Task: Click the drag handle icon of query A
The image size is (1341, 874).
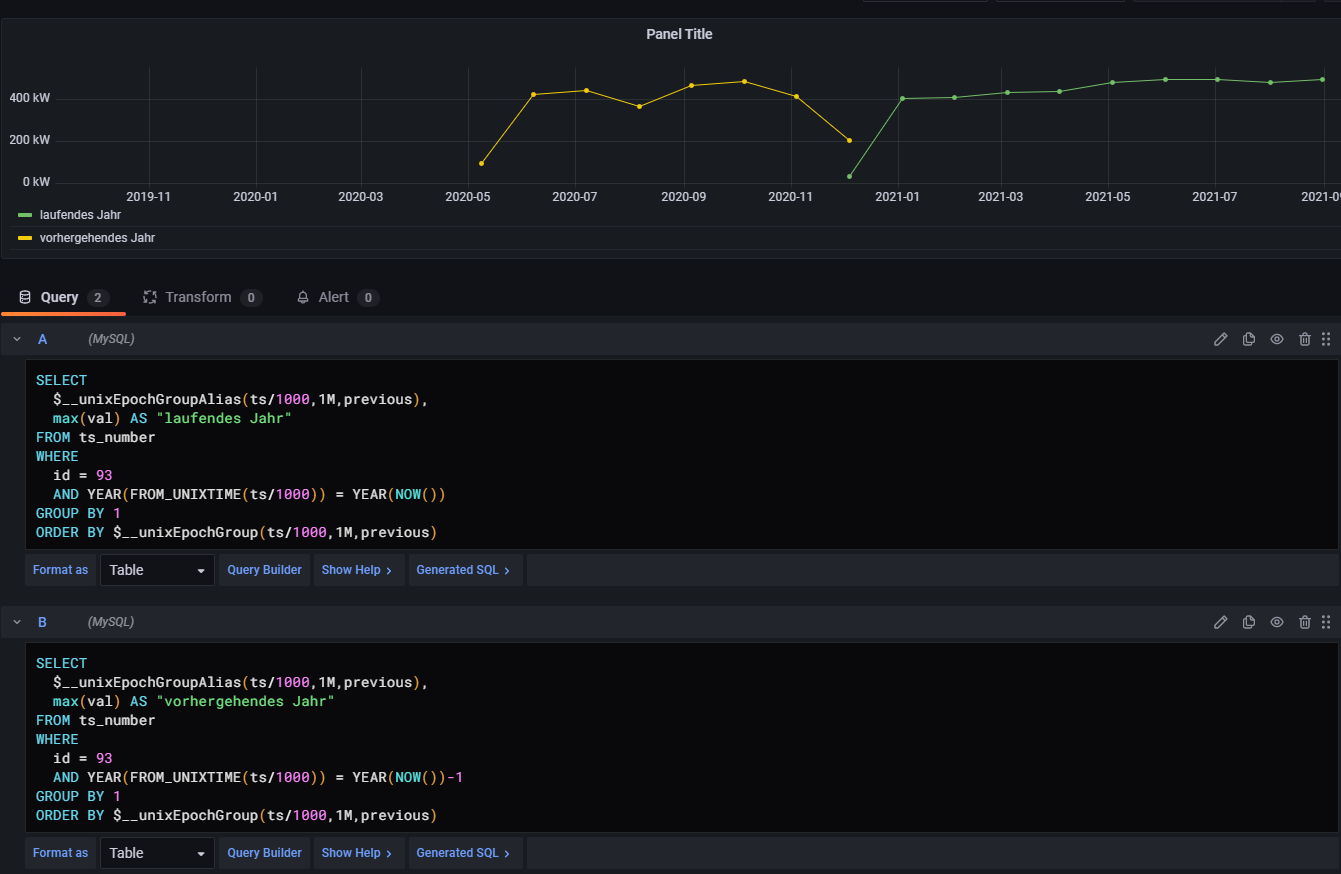Action: (1326, 339)
